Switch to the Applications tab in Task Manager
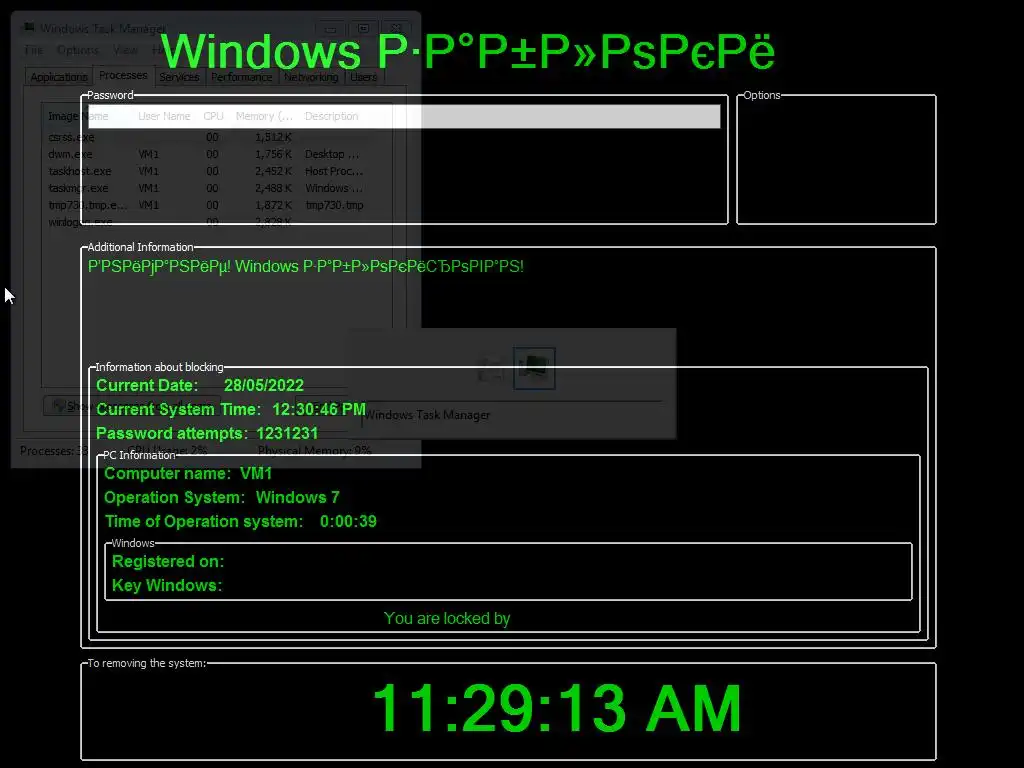 [59, 77]
